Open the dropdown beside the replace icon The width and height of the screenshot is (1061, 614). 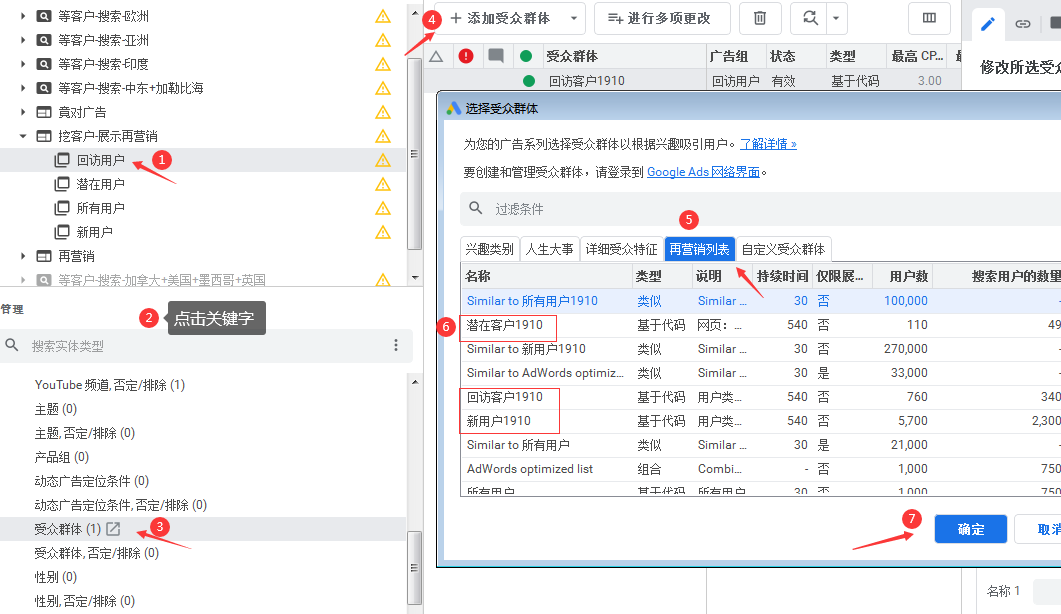(x=836, y=18)
